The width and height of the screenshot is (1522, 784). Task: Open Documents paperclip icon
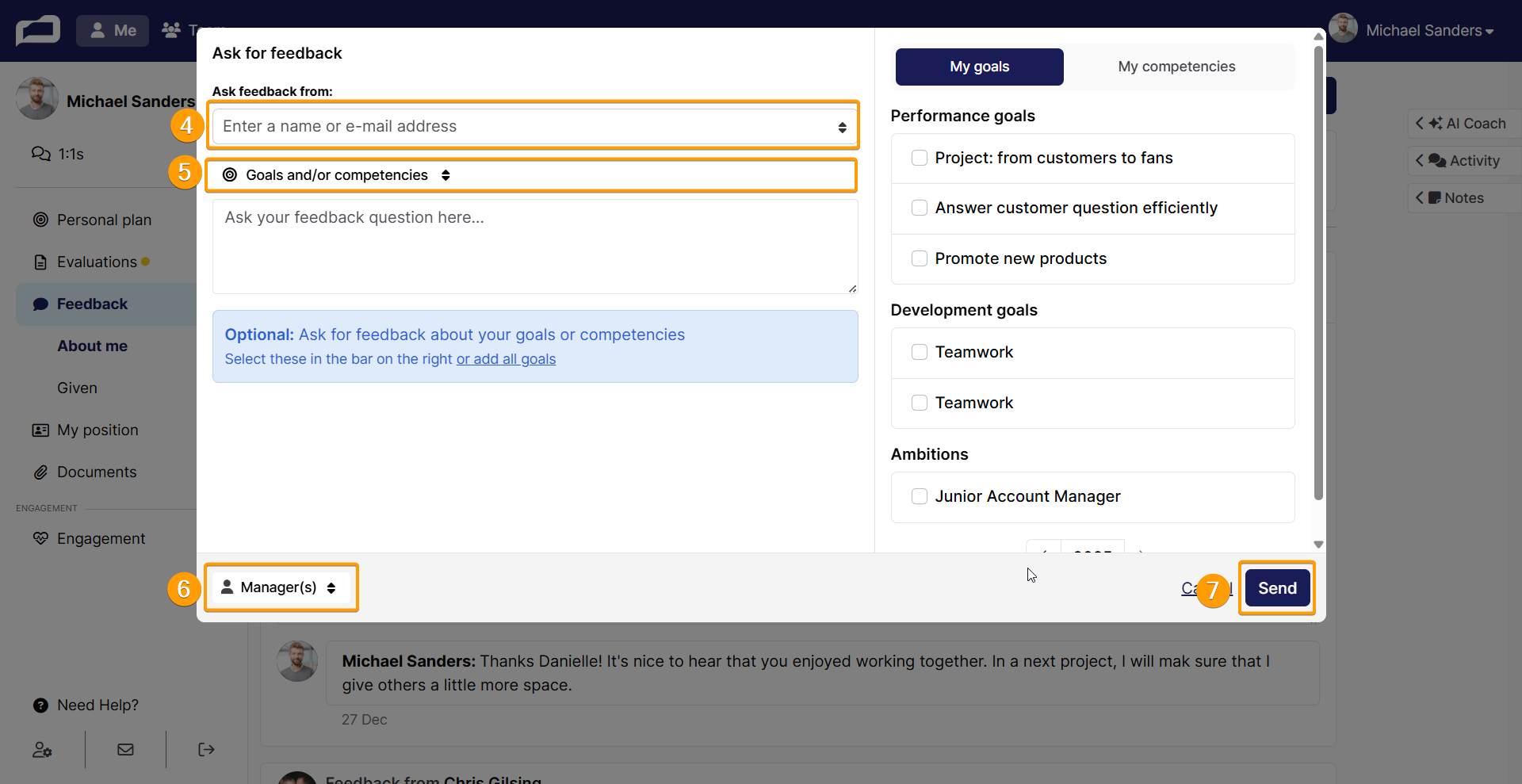tap(40, 472)
